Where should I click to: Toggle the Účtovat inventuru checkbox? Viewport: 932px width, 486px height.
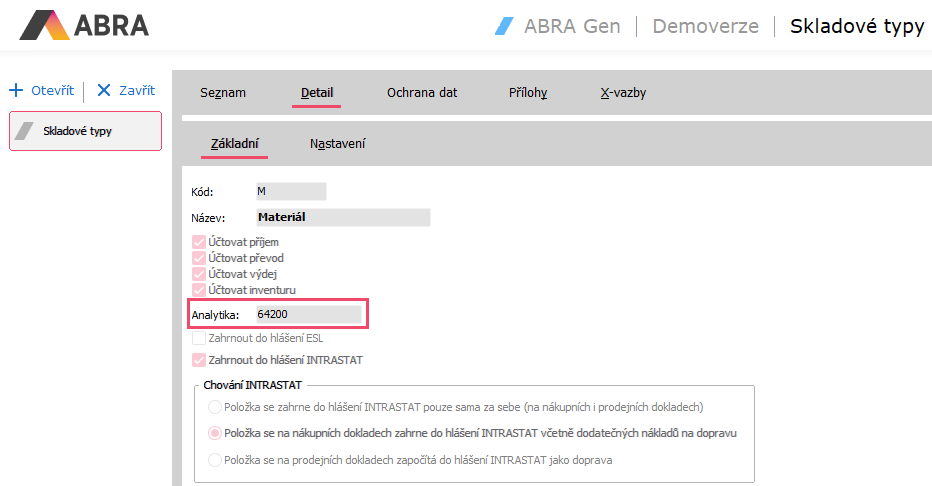pyautogui.click(x=198, y=290)
